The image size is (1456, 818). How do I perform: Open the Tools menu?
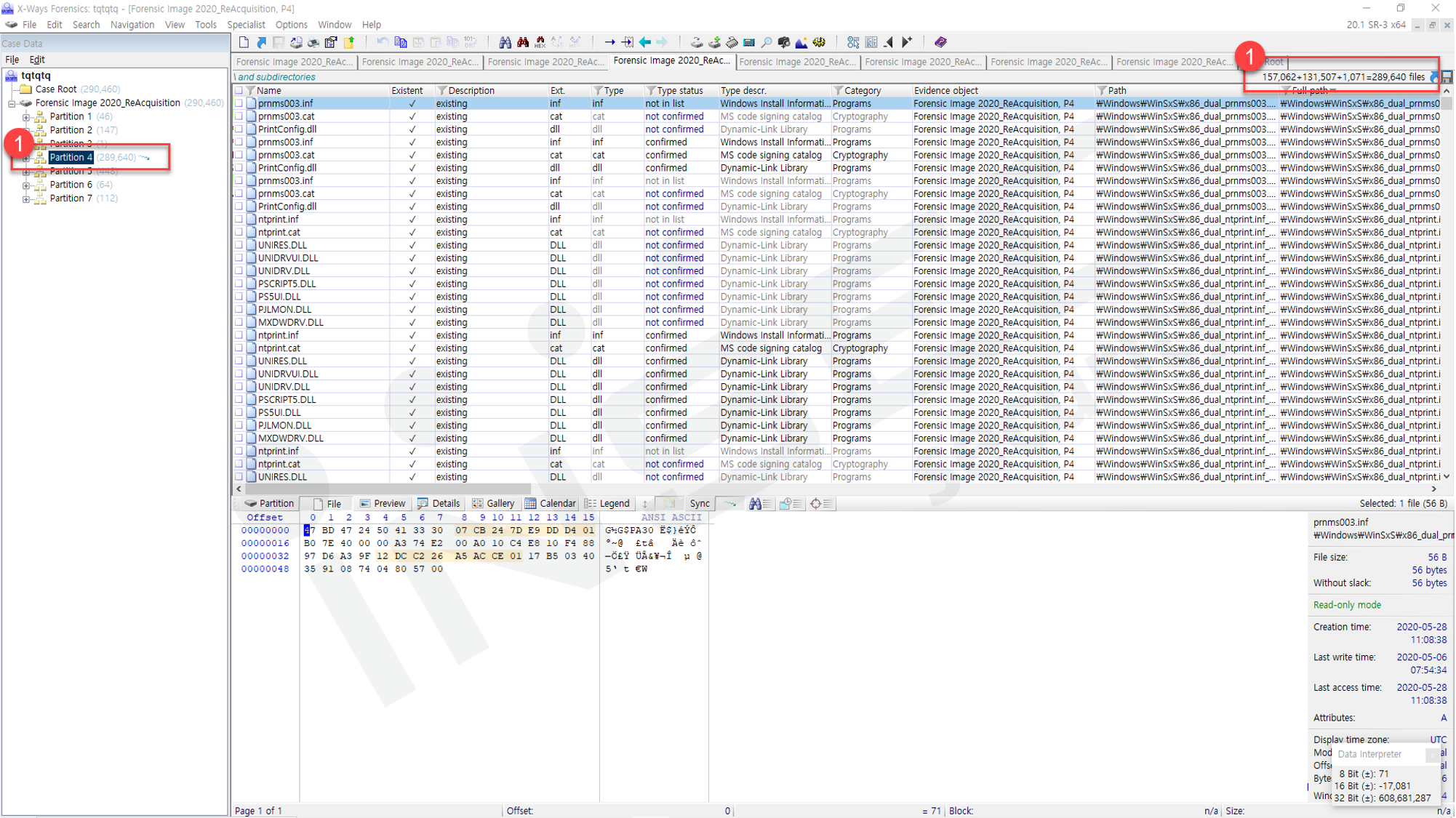(x=206, y=25)
